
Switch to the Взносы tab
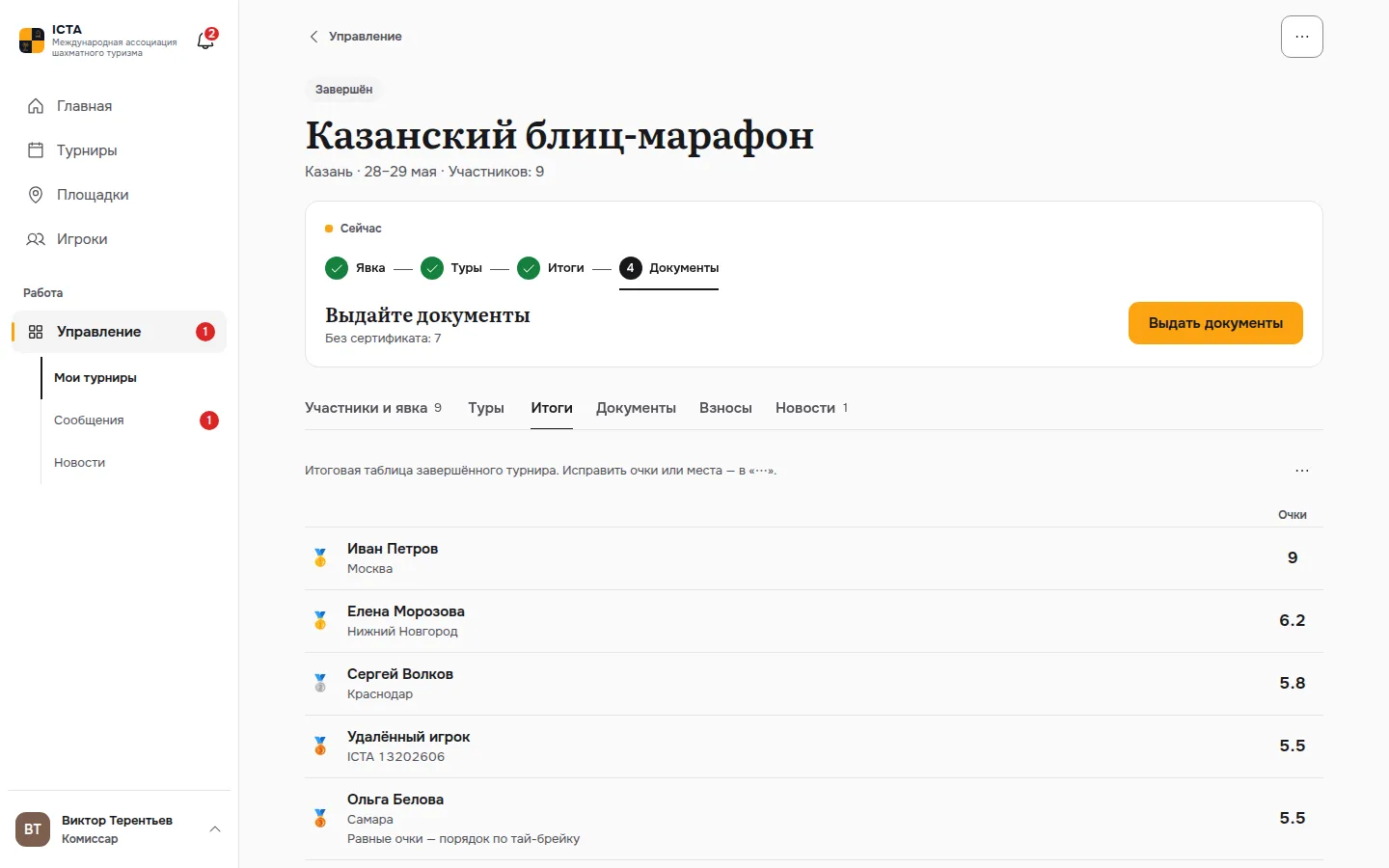(725, 408)
